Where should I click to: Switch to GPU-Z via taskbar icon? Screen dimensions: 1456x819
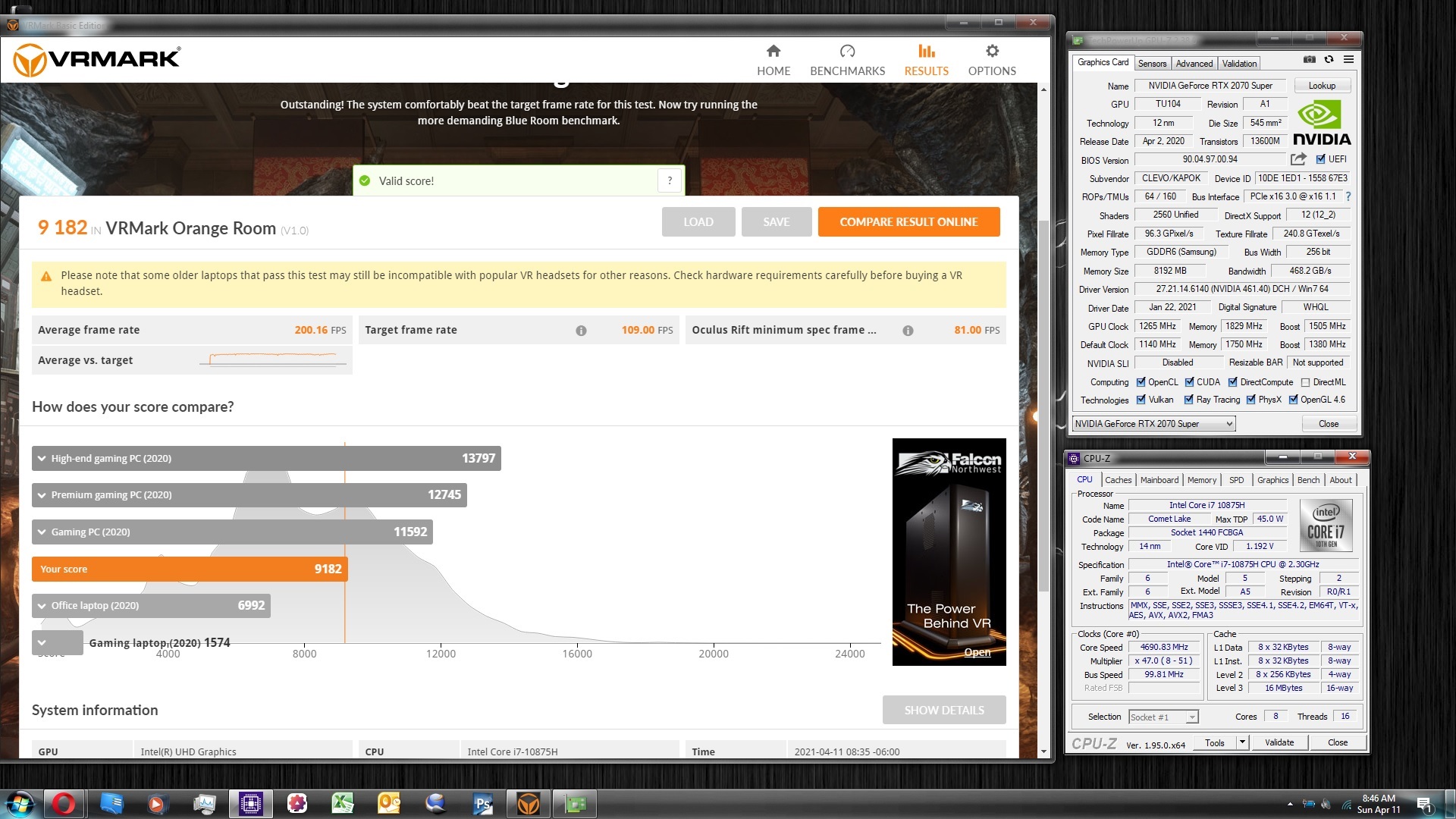[575, 804]
